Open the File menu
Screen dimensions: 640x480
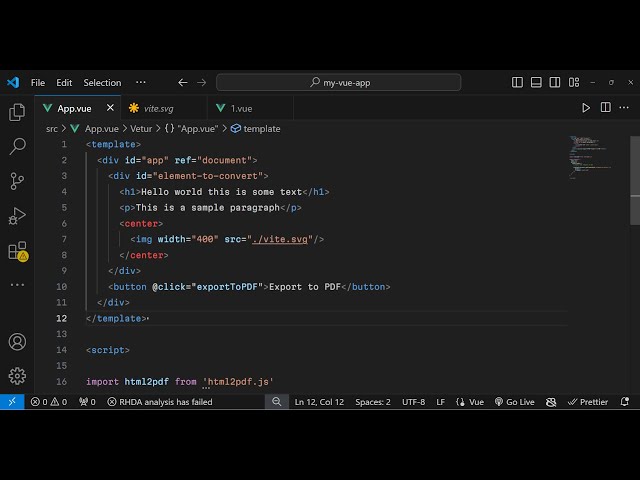tap(38, 82)
